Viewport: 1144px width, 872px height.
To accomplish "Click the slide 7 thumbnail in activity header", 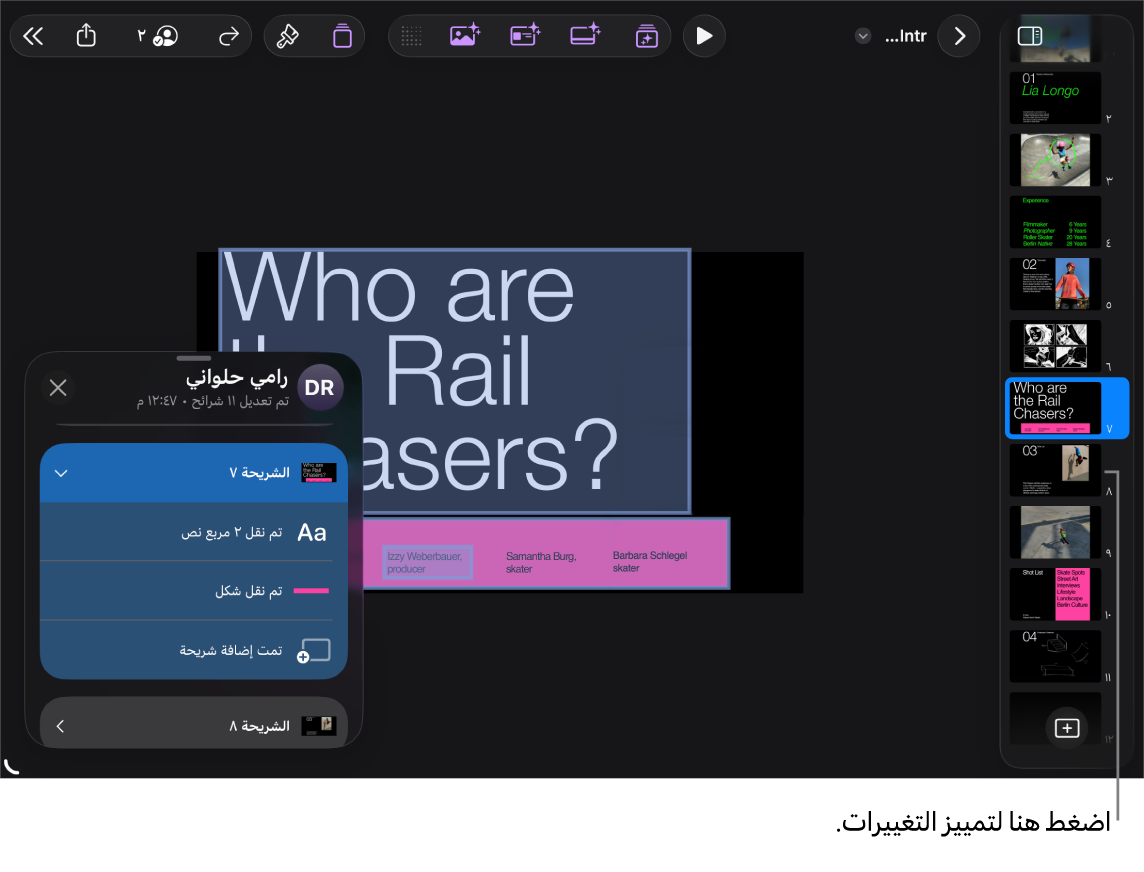I will pyautogui.click(x=319, y=473).
